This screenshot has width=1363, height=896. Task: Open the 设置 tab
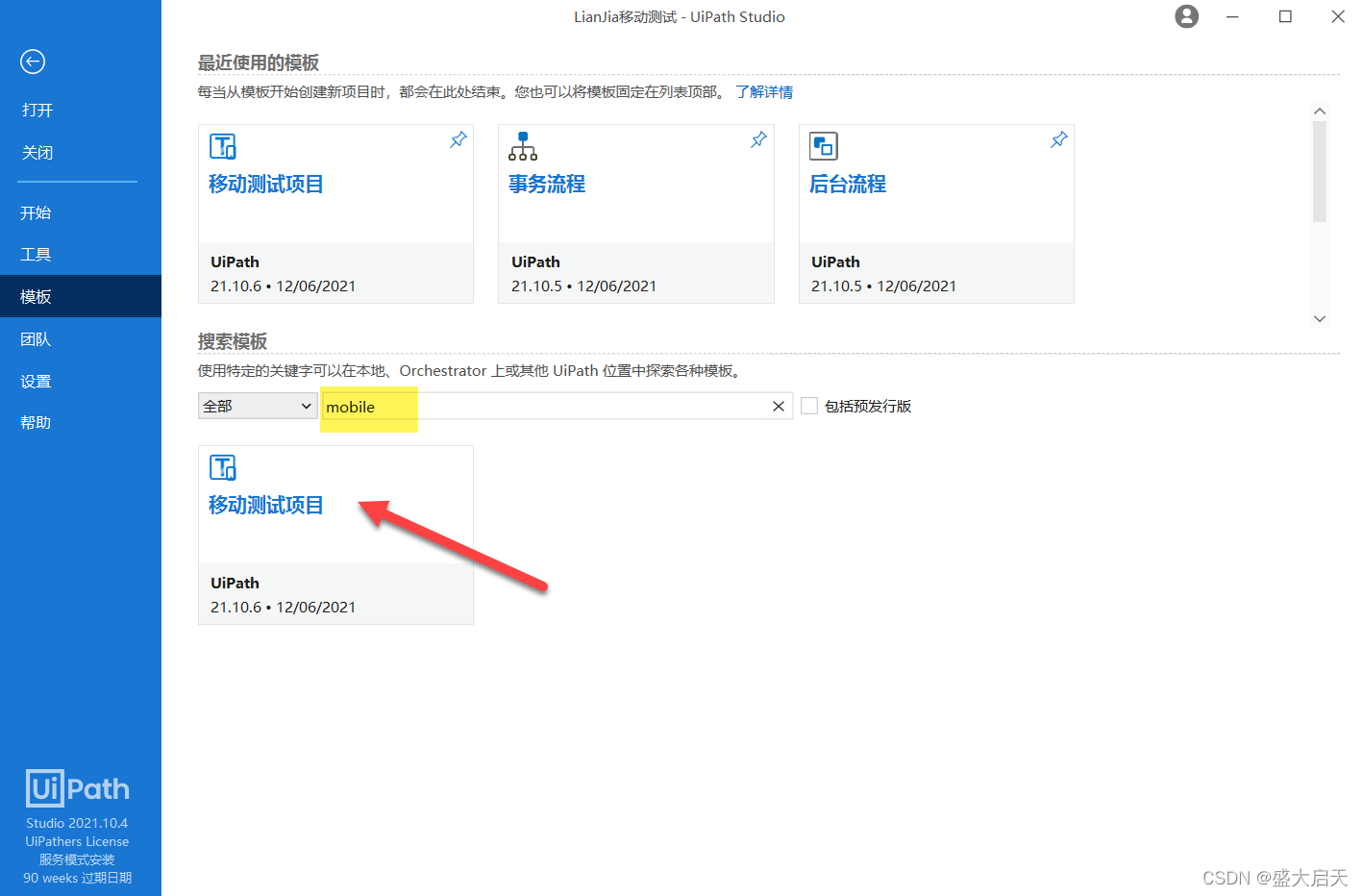[x=36, y=381]
